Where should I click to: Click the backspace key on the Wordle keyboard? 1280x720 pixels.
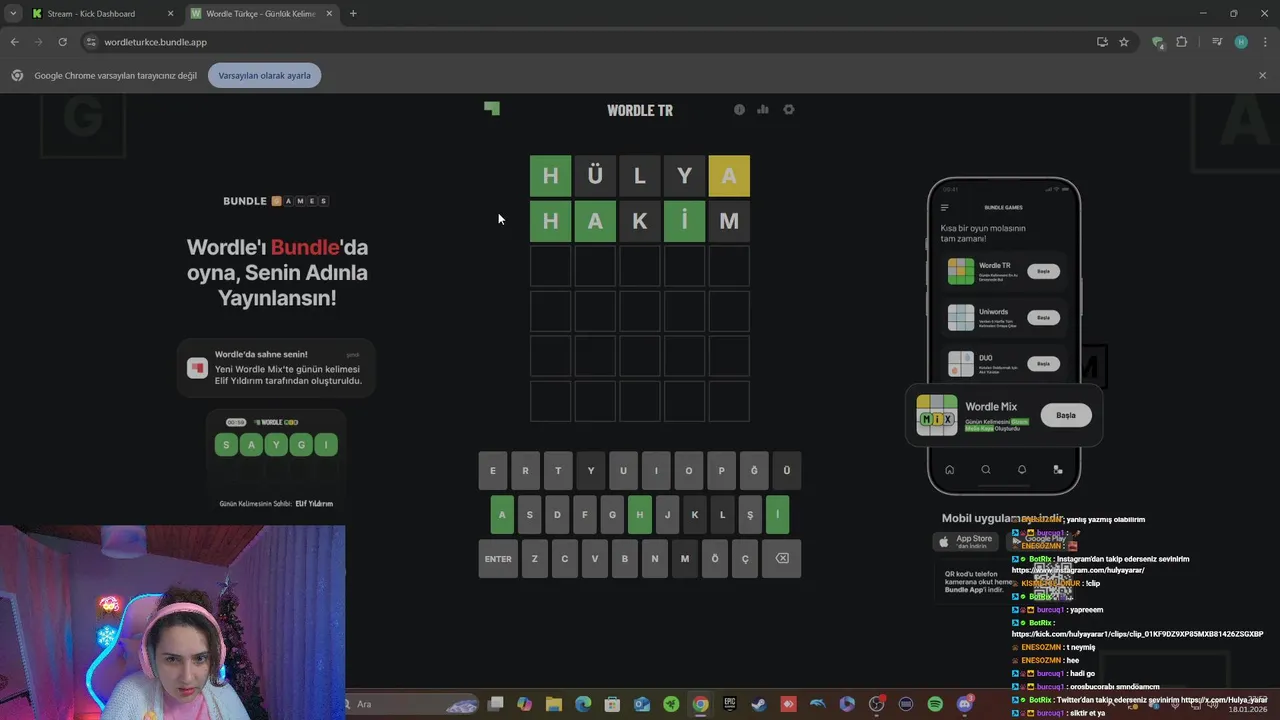tap(782, 559)
